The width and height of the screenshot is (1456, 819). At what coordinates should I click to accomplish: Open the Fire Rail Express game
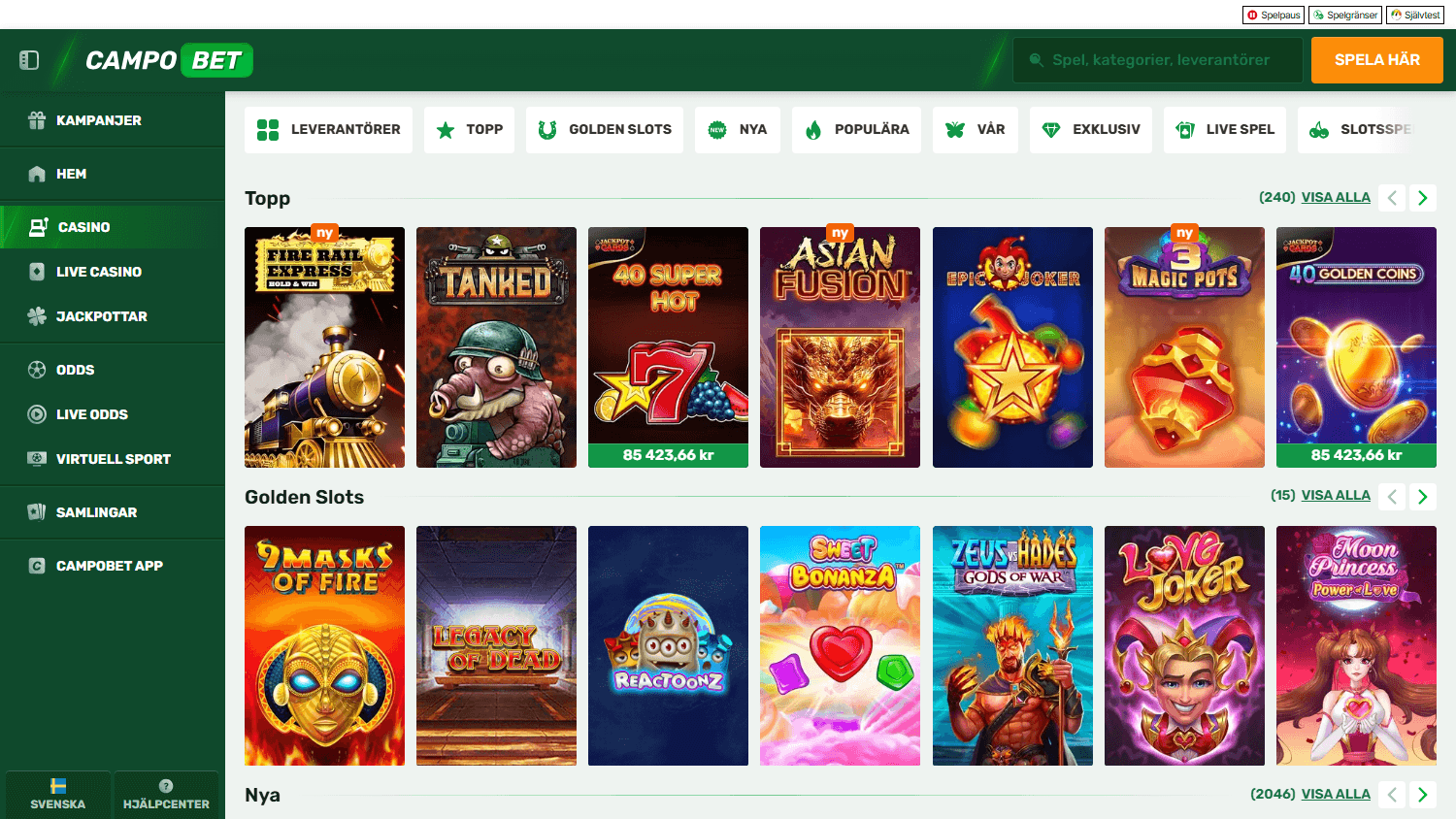pos(324,347)
